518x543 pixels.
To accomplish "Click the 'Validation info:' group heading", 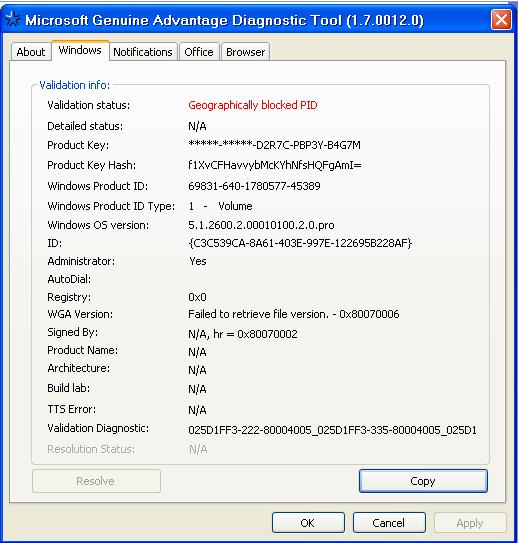I will 74,85.
